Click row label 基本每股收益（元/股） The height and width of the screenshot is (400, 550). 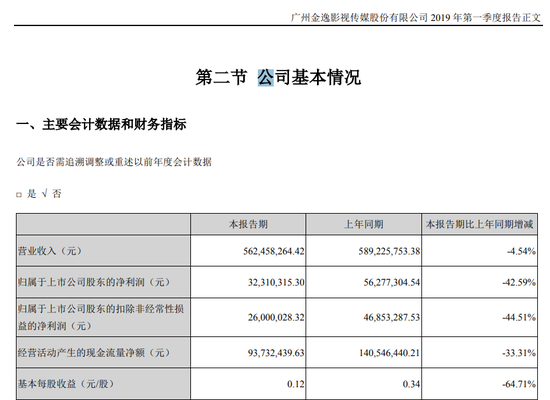coord(66,384)
